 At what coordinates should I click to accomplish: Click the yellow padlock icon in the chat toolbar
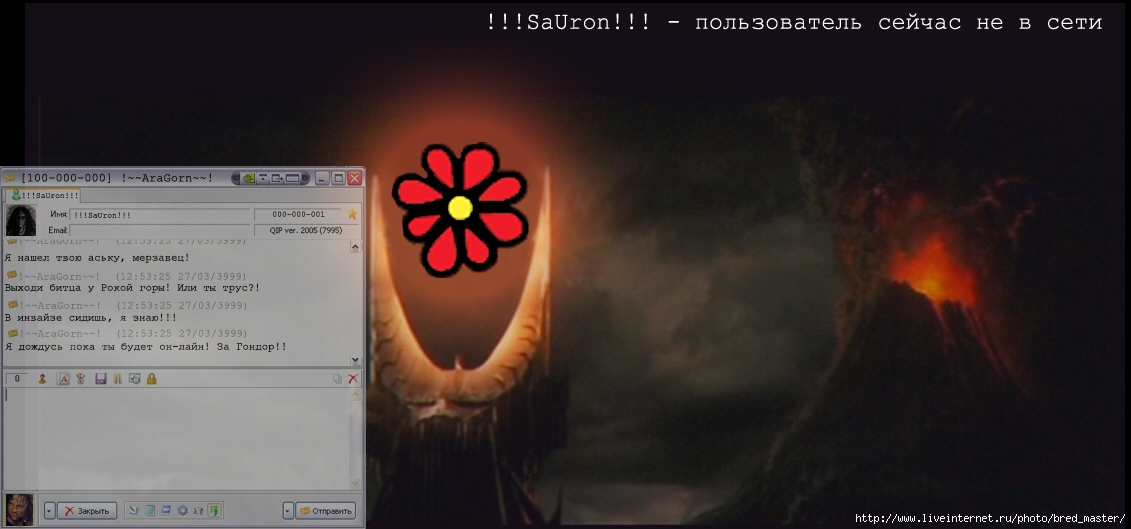[151, 379]
